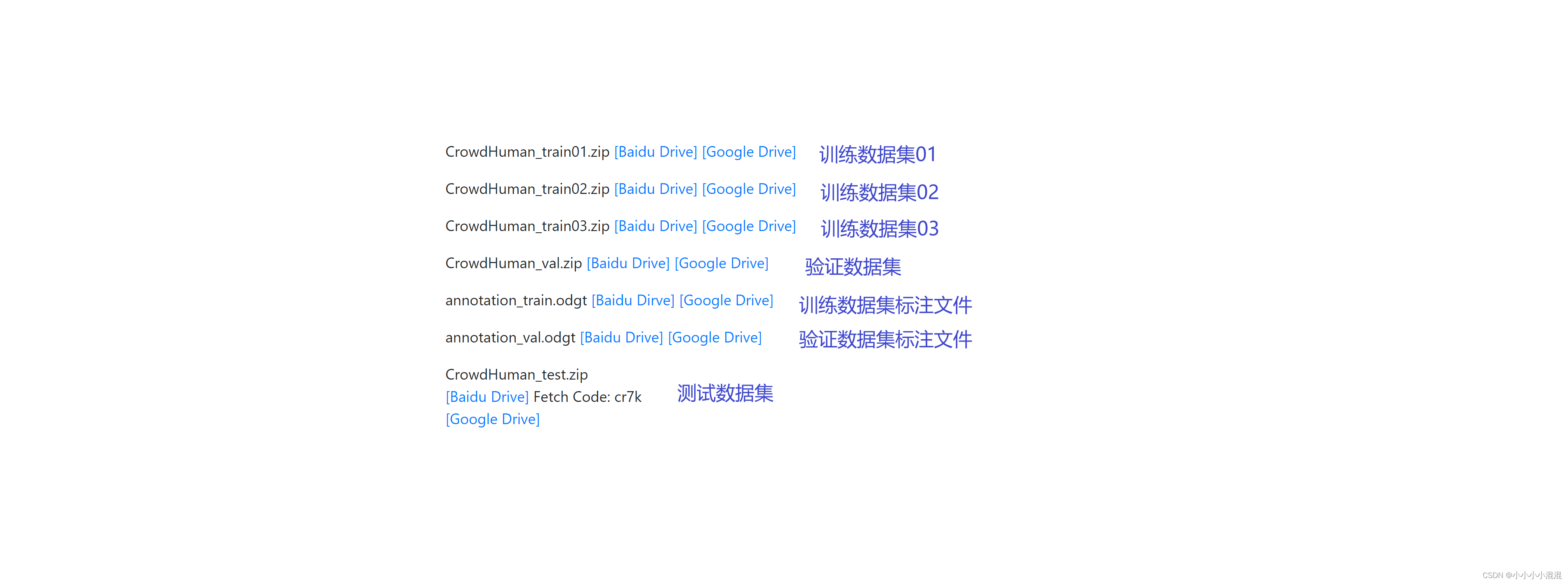
Task: Open Baidu Drive link for CrowdHuman_val.zip
Action: (x=628, y=263)
